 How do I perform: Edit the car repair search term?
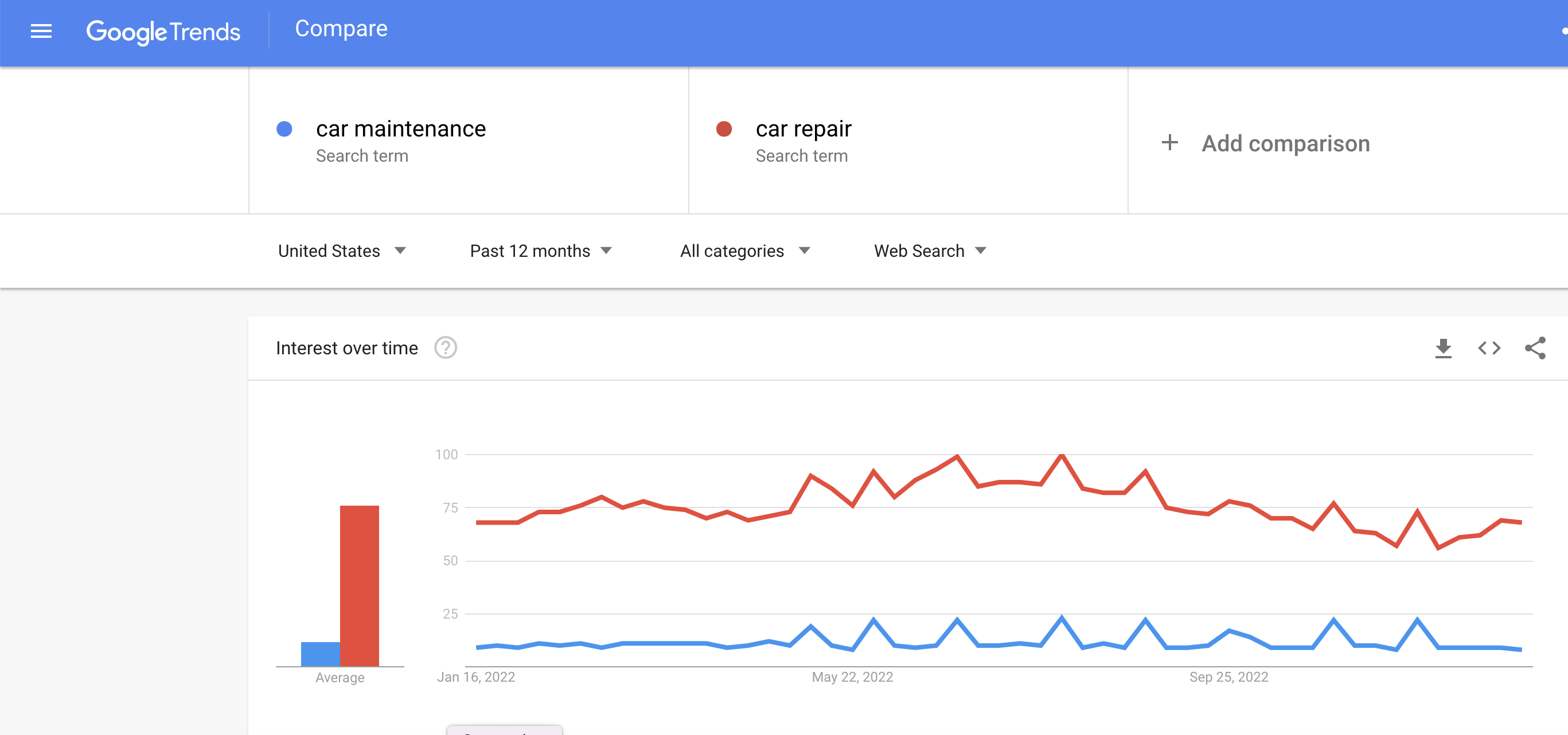pos(803,128)
